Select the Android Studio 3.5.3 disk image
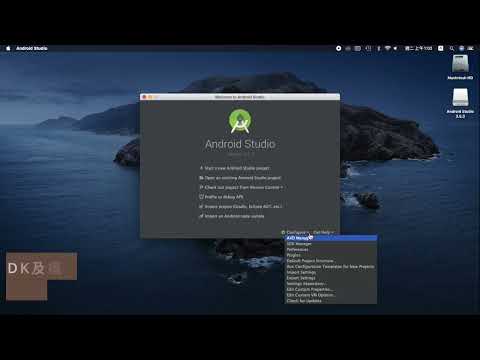Screen dimensions: 480x360 click(460, 103)
